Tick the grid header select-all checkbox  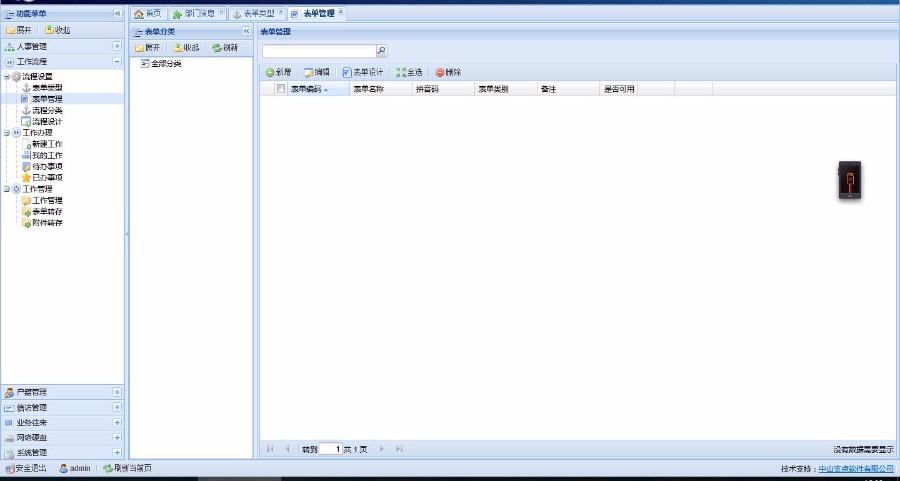point(281,89)
